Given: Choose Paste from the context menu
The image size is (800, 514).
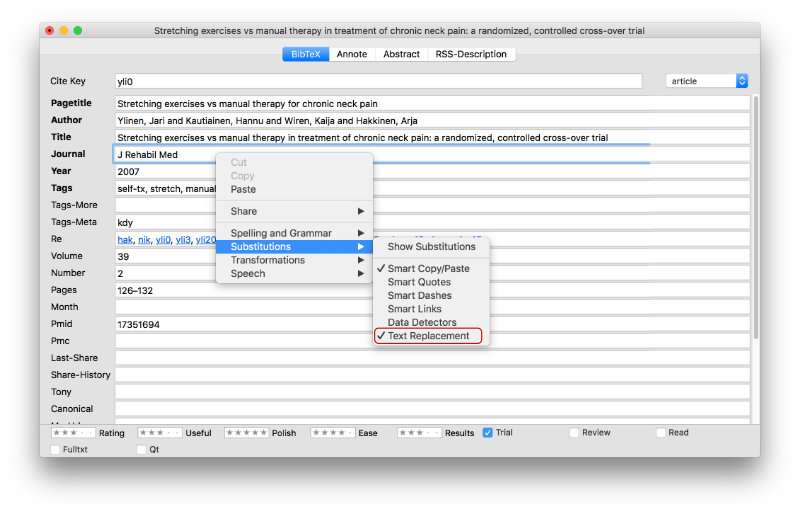Looking at the screenshot, I should 243,189.
